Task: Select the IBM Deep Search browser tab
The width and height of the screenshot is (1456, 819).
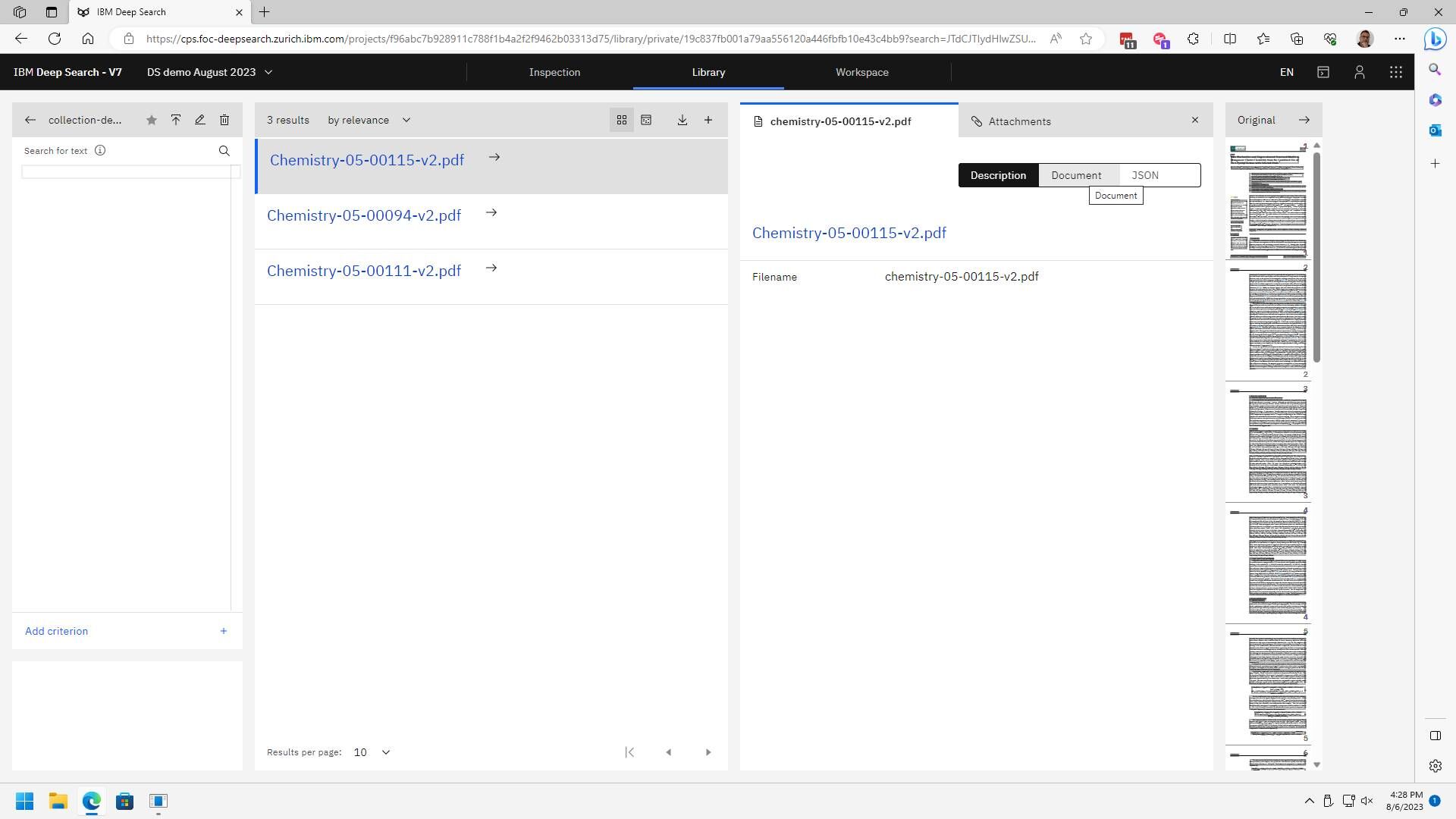Action: click(159, 12)
